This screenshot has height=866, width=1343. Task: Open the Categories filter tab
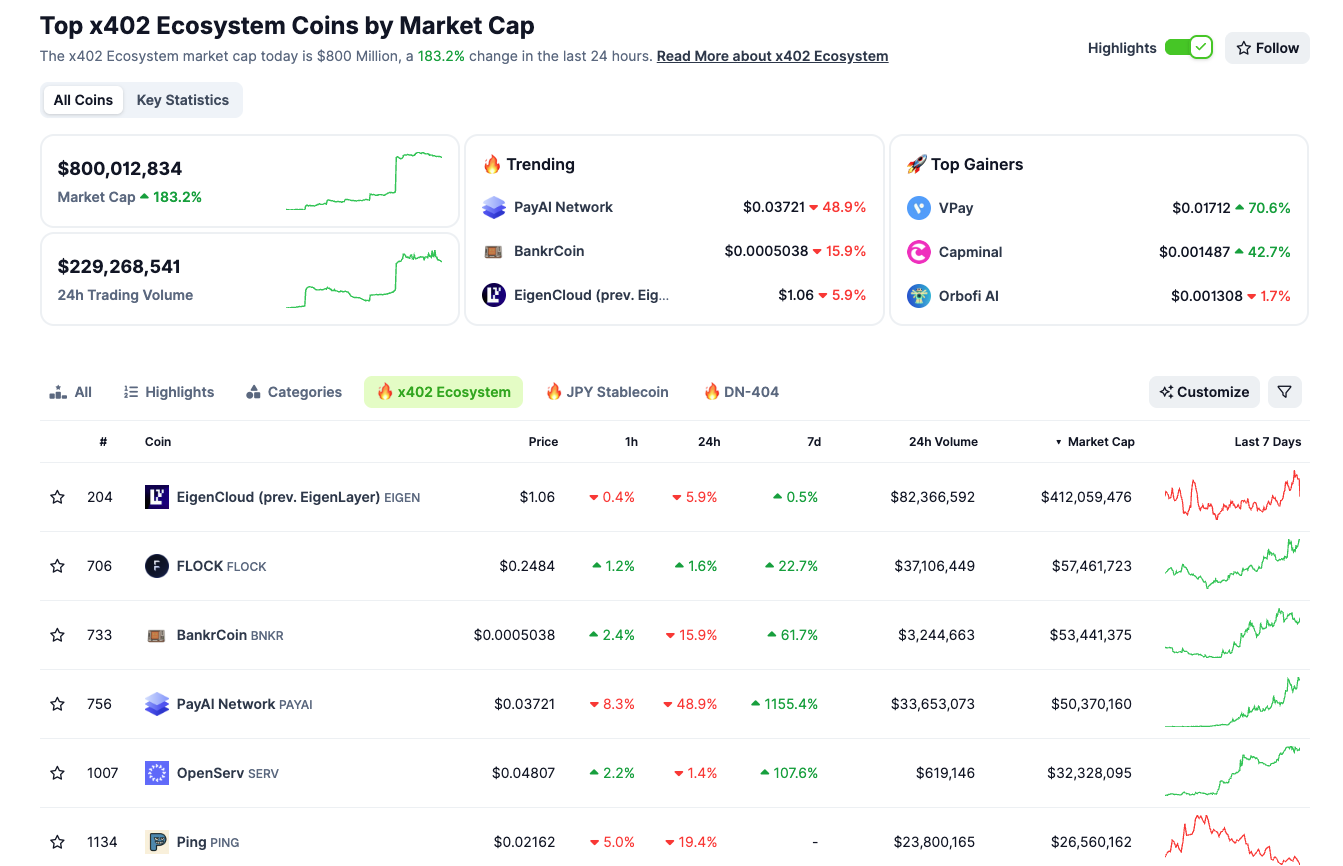point(294,392)
